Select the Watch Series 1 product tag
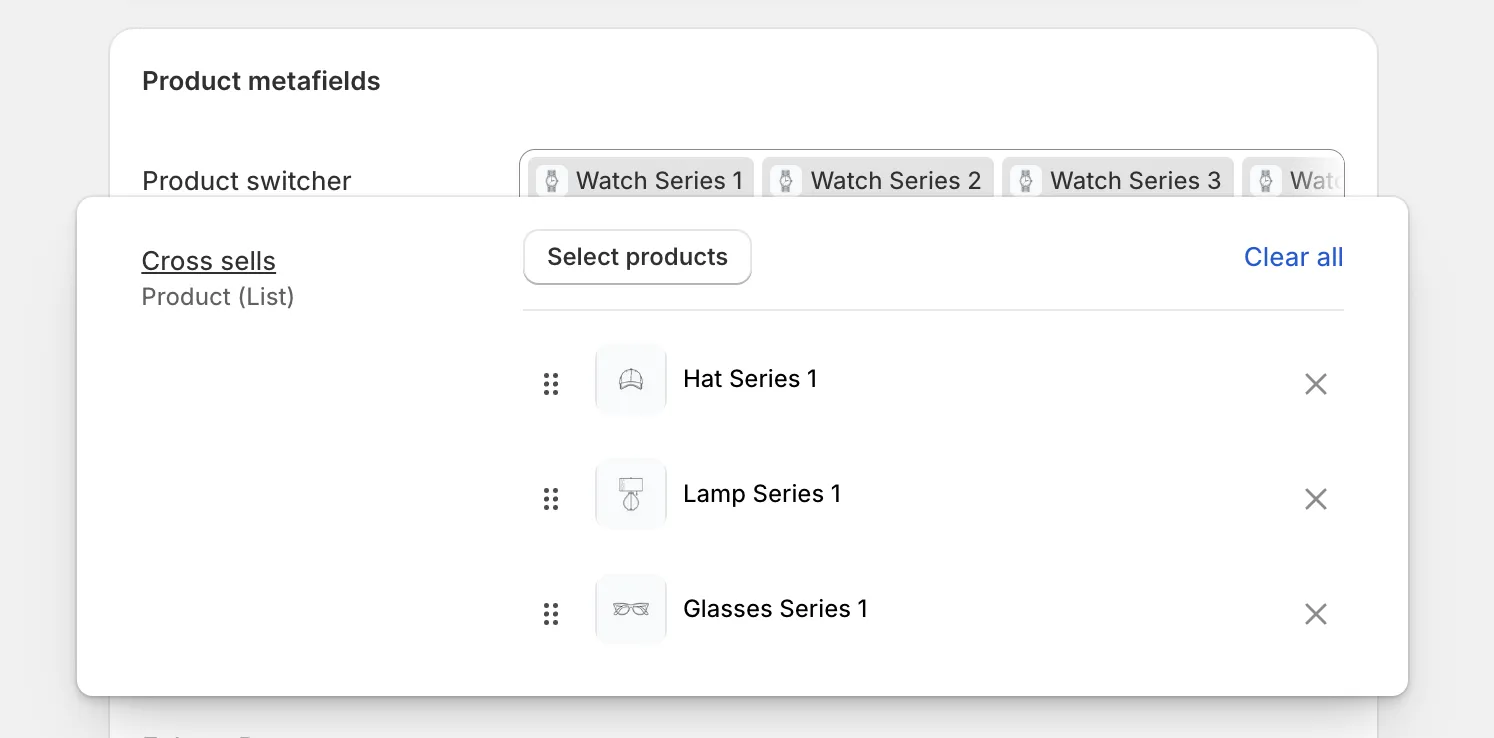 tap(640, 180)
